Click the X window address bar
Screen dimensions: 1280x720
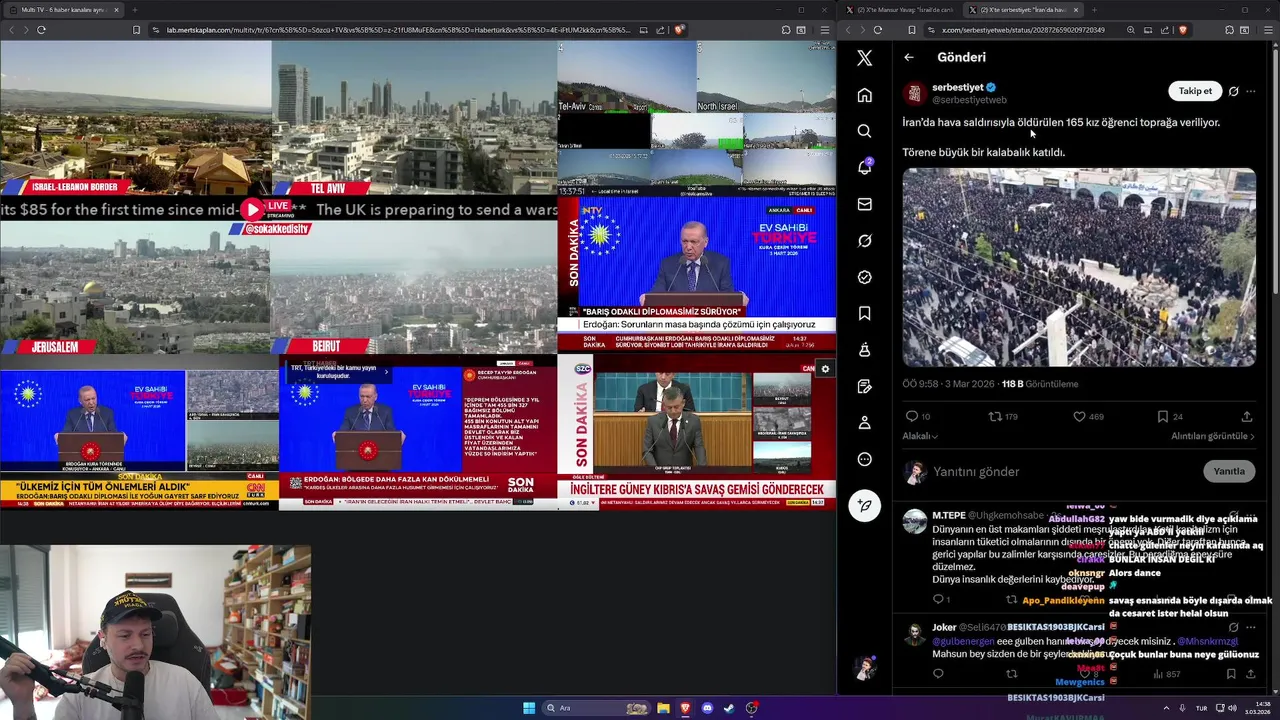1023,30
